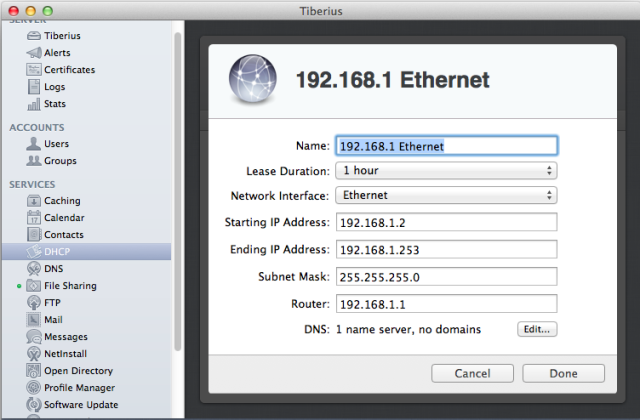The width and height of the screenshot is (640, 420).
Task: Select Mail label in the sidebar
Action: (53, 320)
